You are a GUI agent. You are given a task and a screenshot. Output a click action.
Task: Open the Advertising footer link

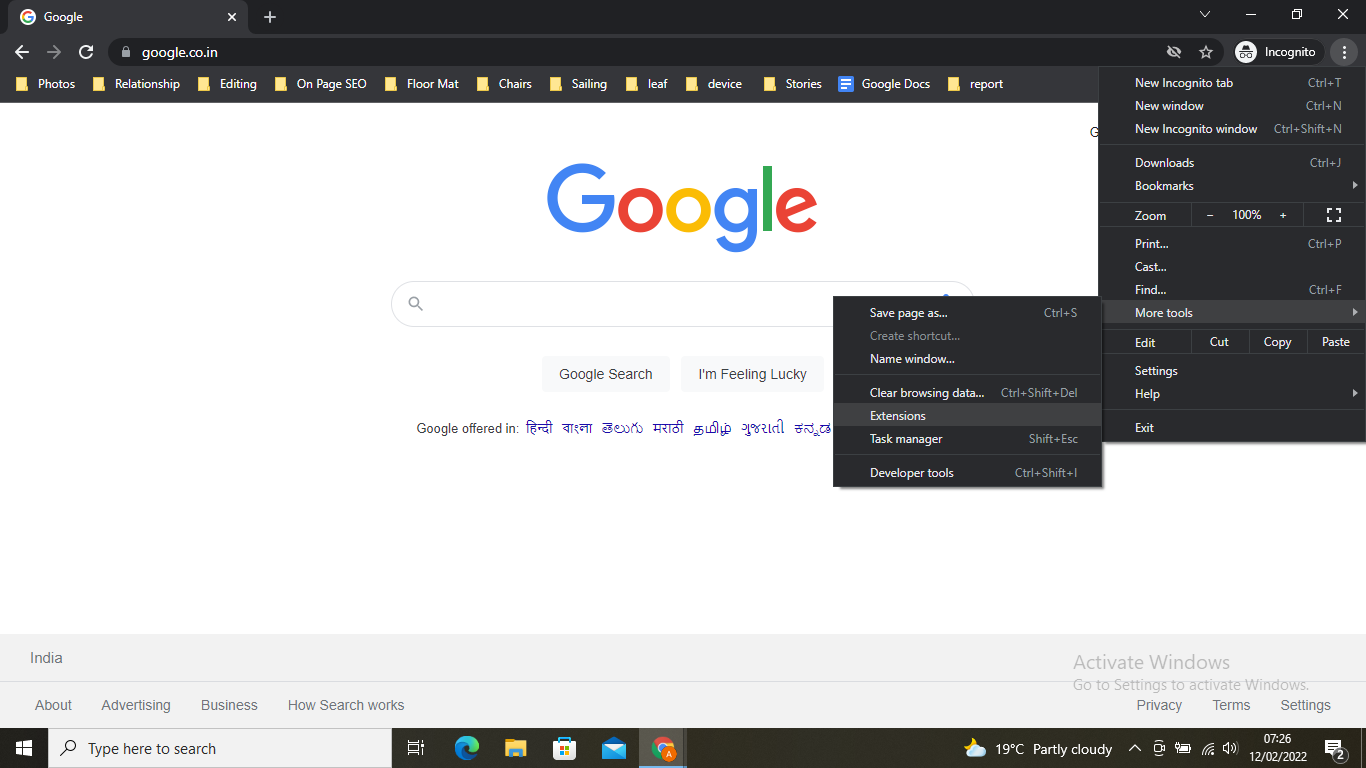coord(136,705)
